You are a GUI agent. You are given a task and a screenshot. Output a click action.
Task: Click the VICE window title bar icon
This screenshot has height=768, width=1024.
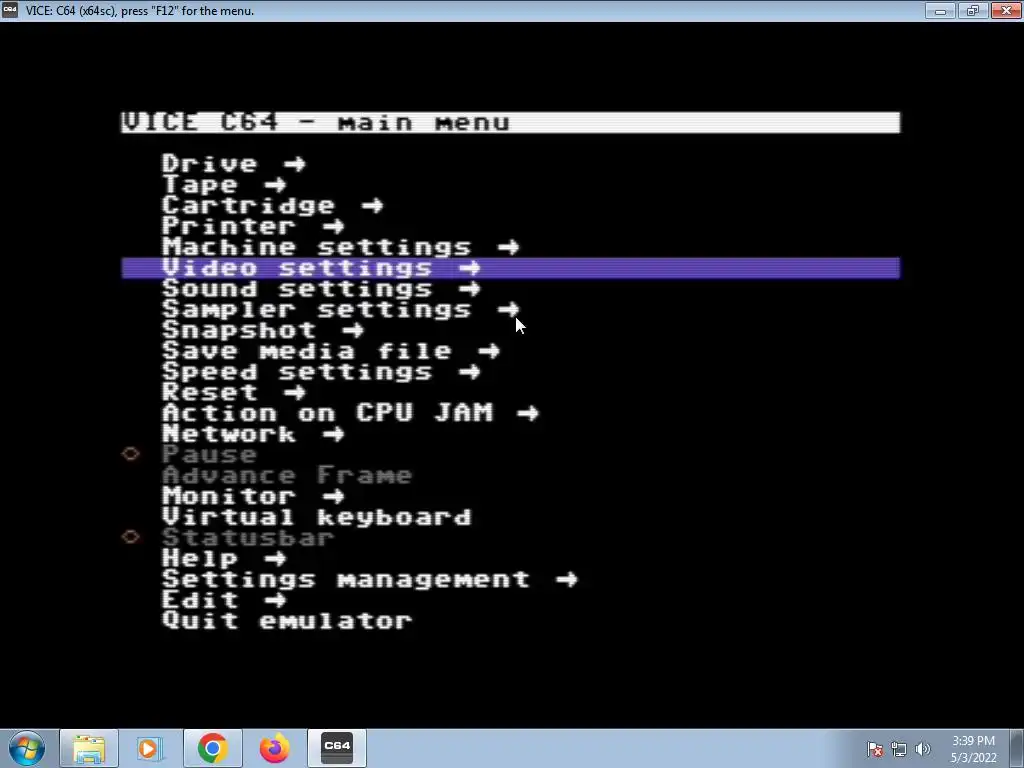pyautogui.click(x=10, y=10)
